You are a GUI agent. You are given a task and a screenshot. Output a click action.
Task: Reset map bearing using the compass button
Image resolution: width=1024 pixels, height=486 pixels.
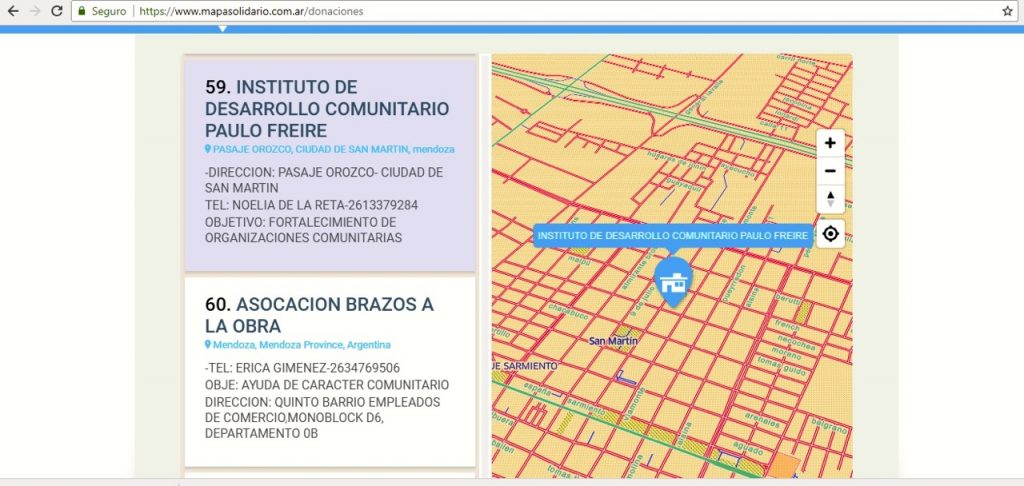(830, 199)
